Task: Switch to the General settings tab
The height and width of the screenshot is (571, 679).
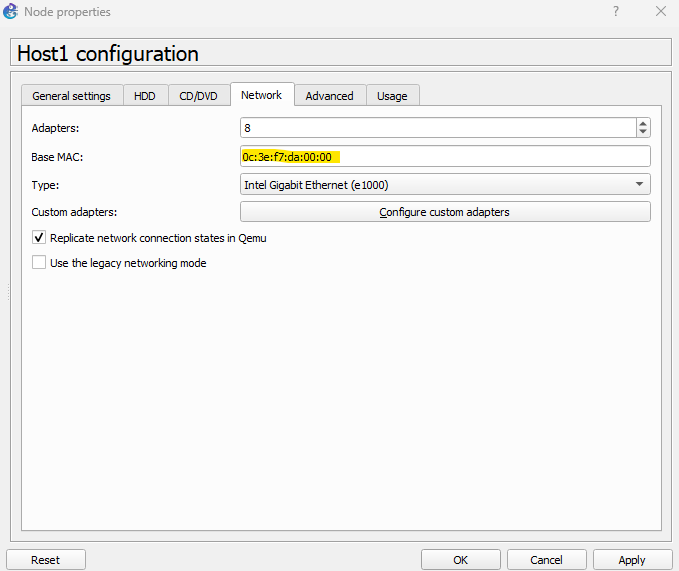Action: coord(72,96)
